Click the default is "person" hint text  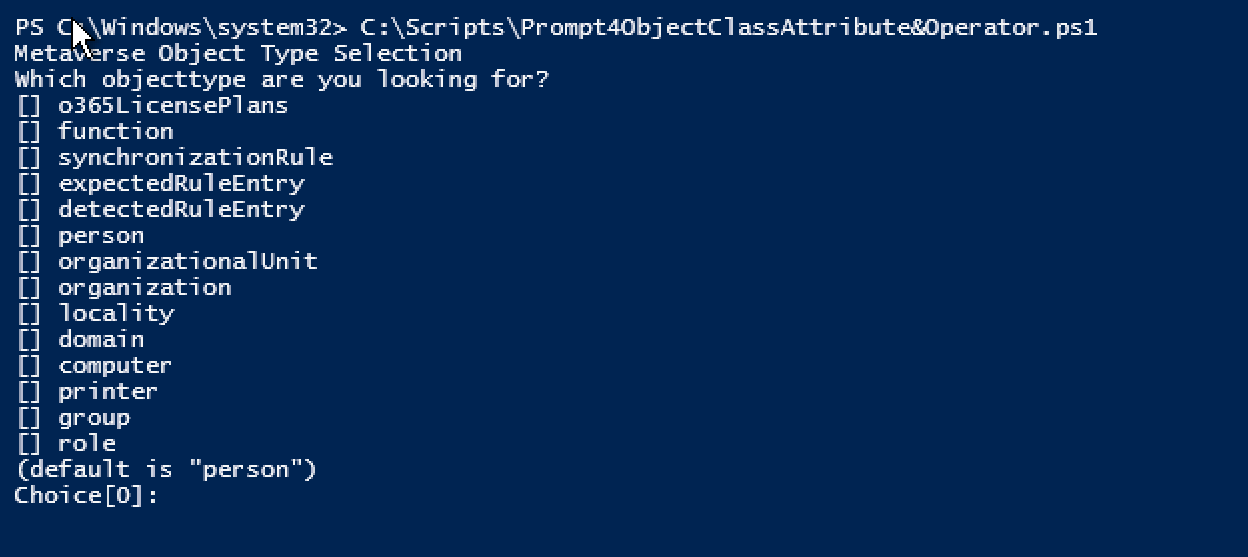166,469
